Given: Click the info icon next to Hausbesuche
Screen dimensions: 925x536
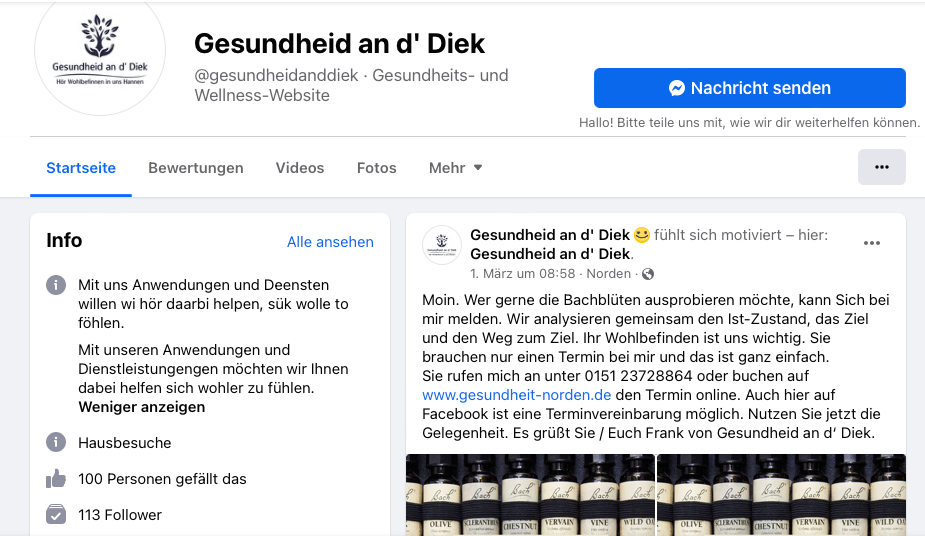Looking at the screenshot, I should point(56,442).
